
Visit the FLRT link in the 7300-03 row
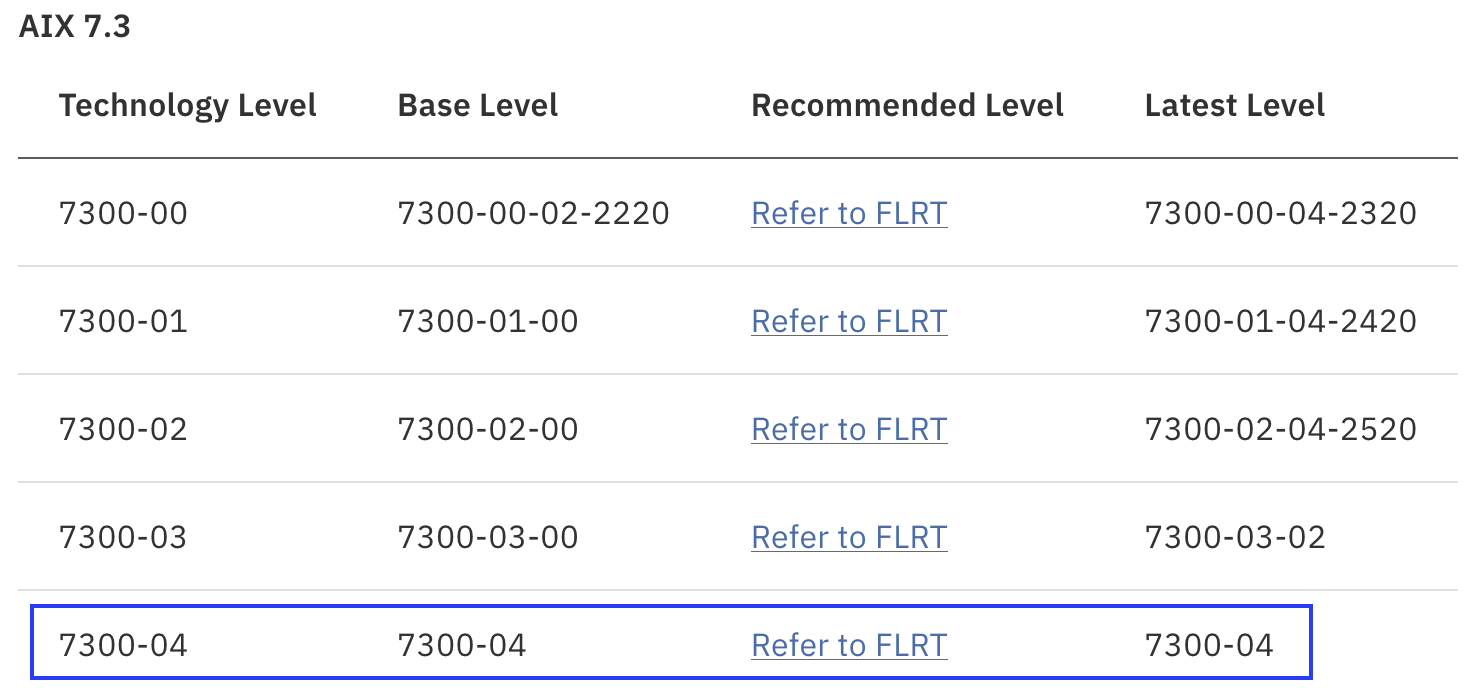849,537
